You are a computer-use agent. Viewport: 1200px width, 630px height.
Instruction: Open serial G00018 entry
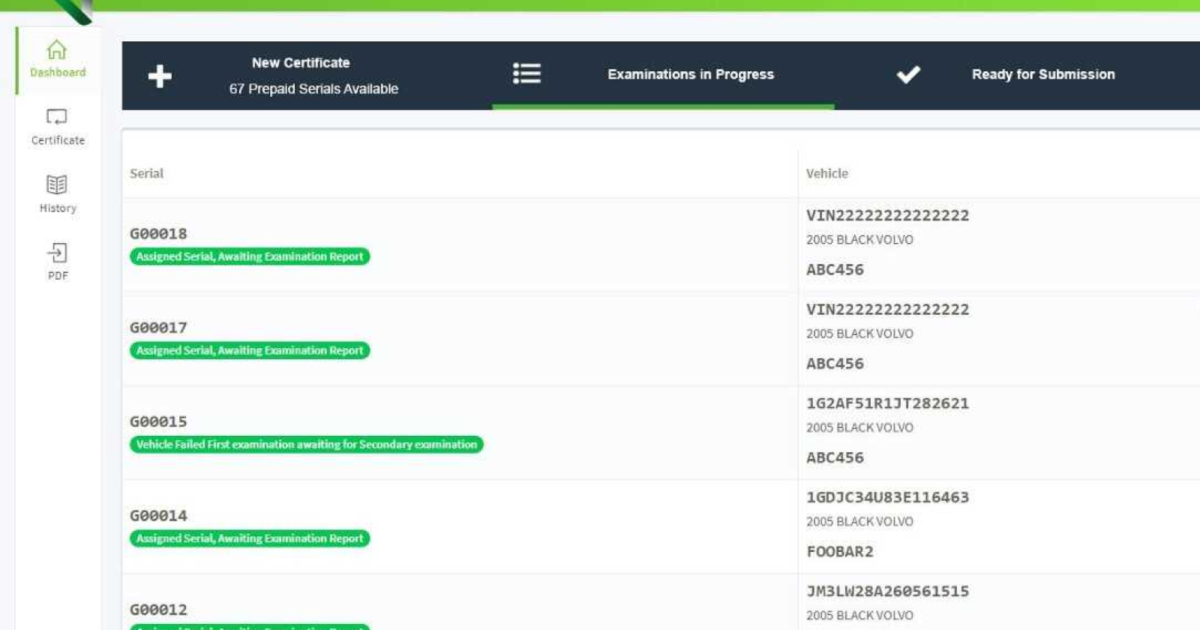click(x=158, y=234)
